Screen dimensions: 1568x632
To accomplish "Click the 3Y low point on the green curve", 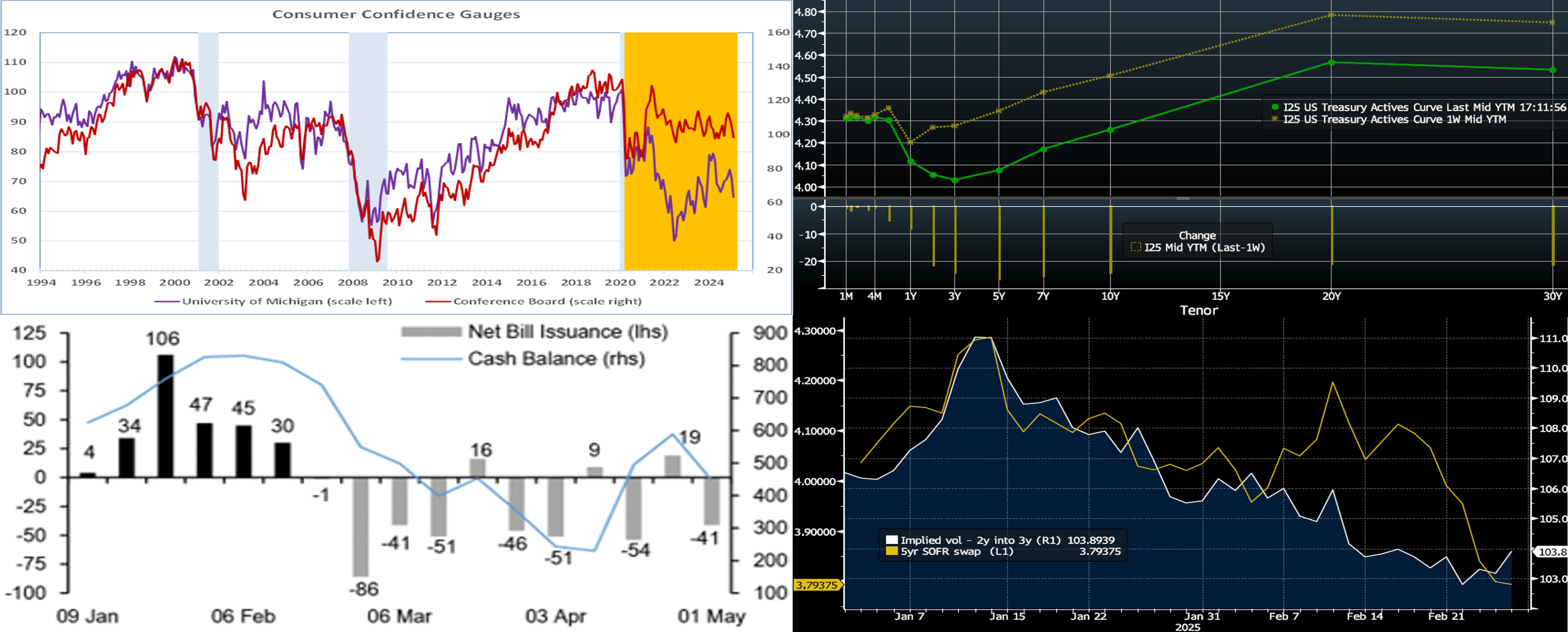I will coord(954,180).
